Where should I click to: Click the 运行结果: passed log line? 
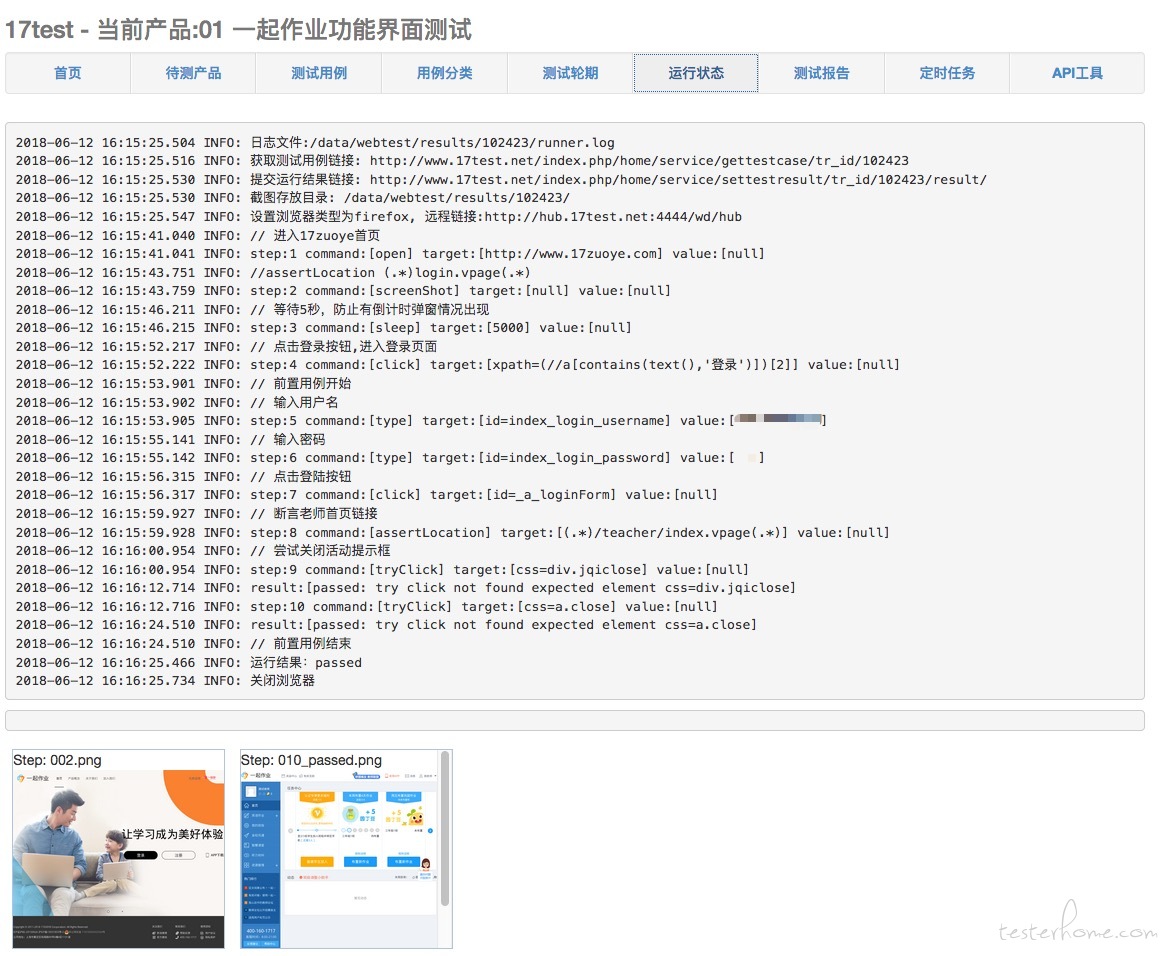(189, 662)
